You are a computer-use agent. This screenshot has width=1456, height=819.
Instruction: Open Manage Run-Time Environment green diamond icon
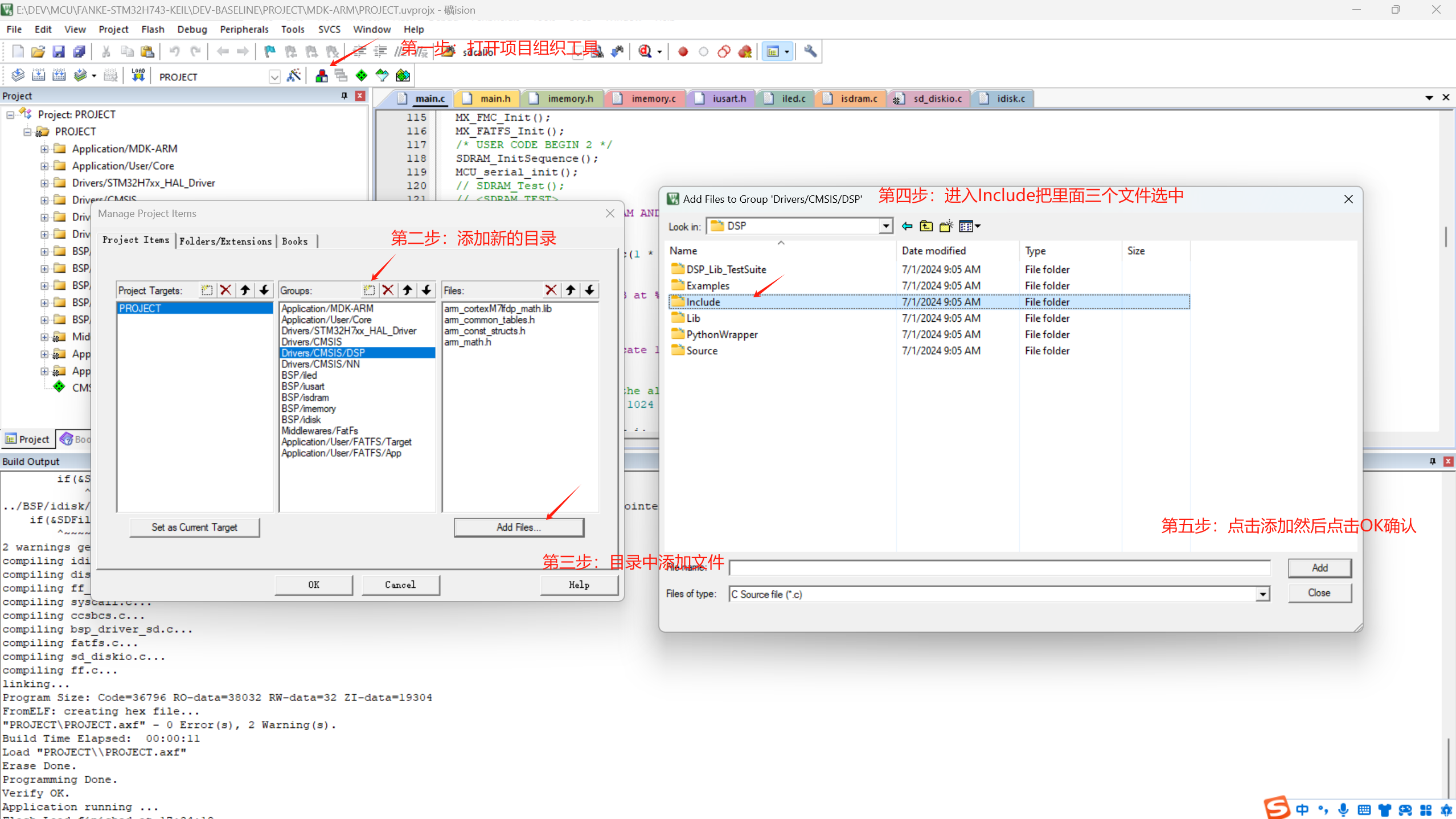click(x=362, y=75)
